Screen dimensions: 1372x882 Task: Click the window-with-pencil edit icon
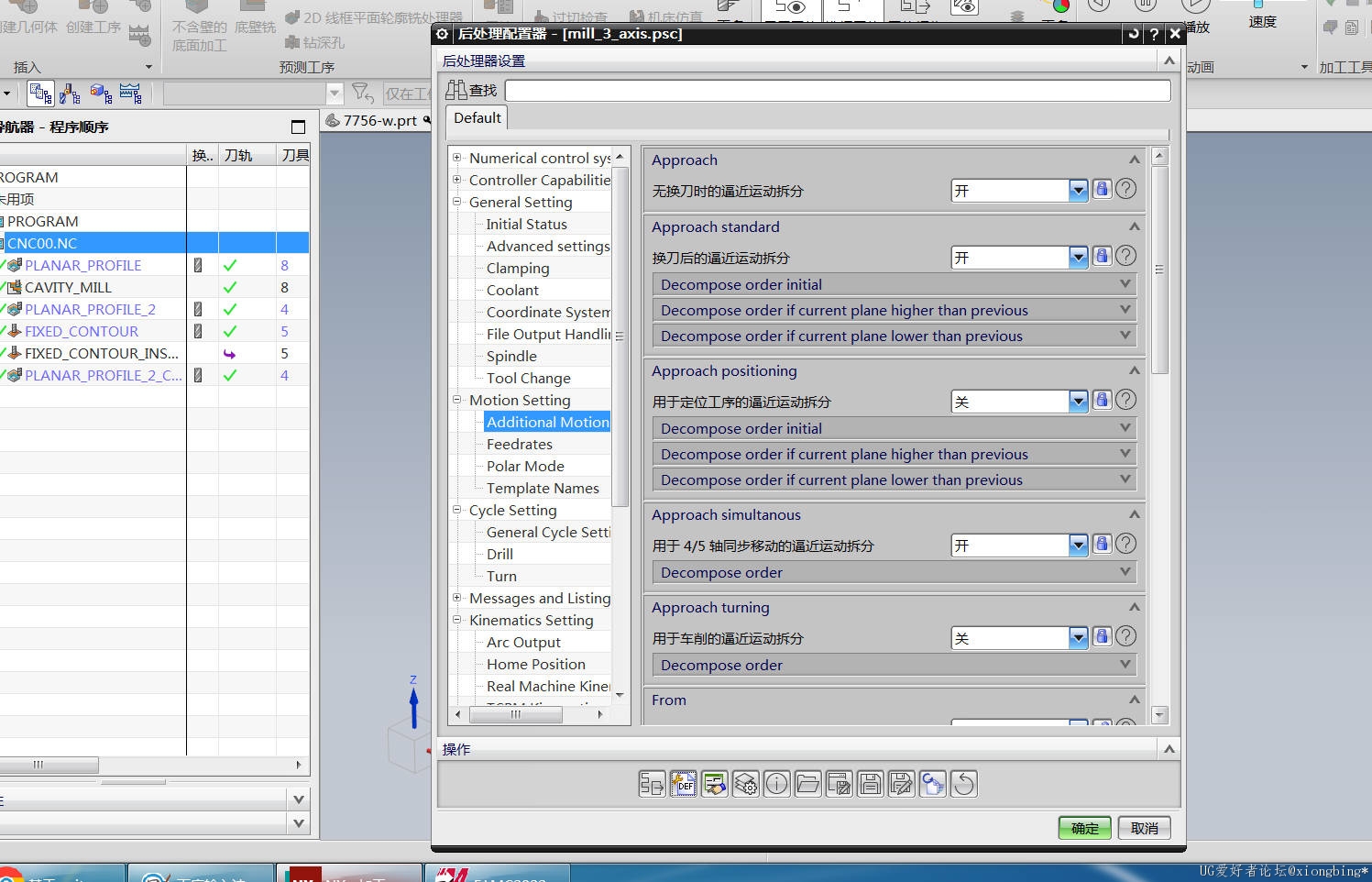click(839, 784)
